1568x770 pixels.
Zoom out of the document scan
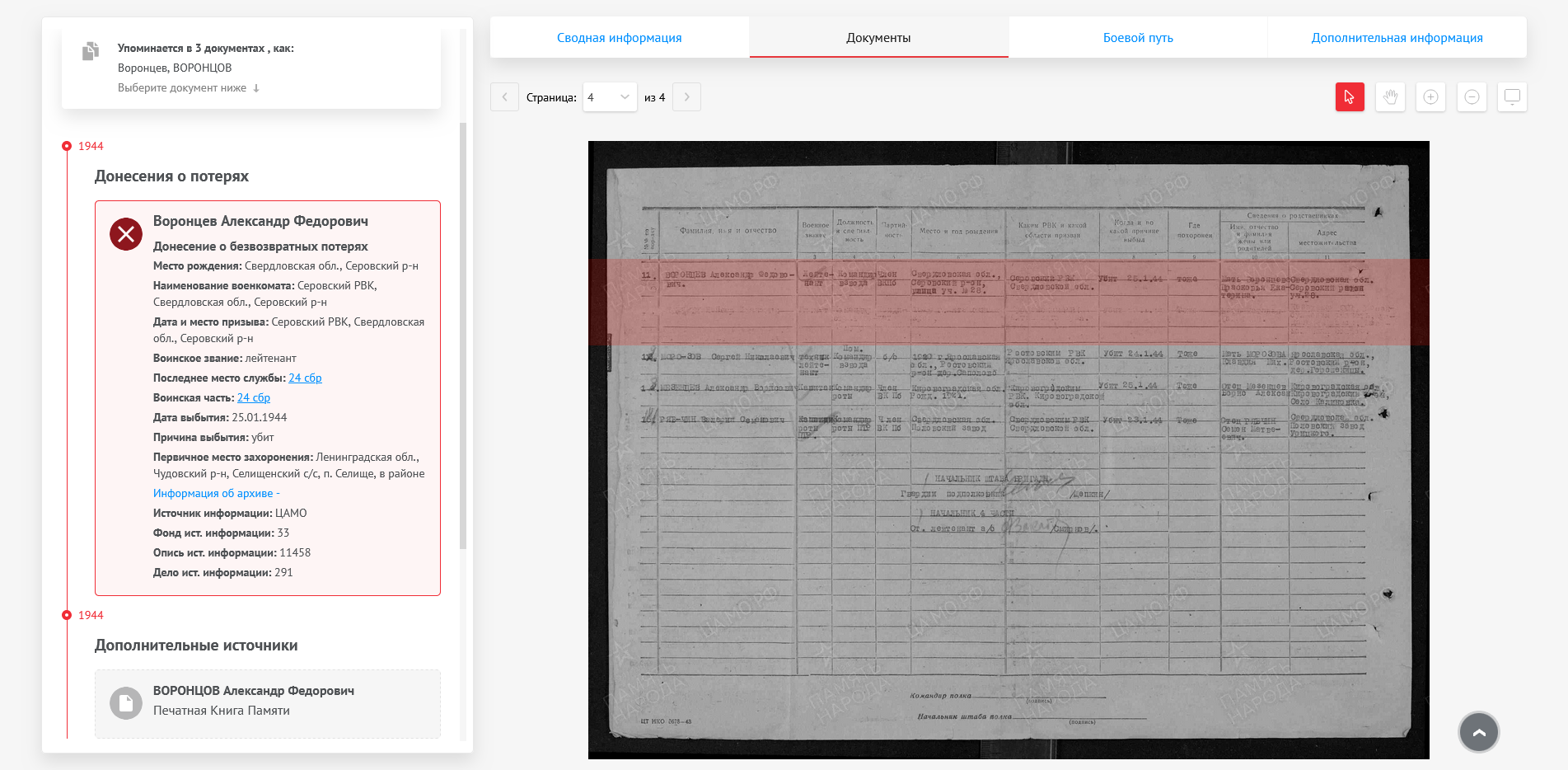coord(1472,97)
